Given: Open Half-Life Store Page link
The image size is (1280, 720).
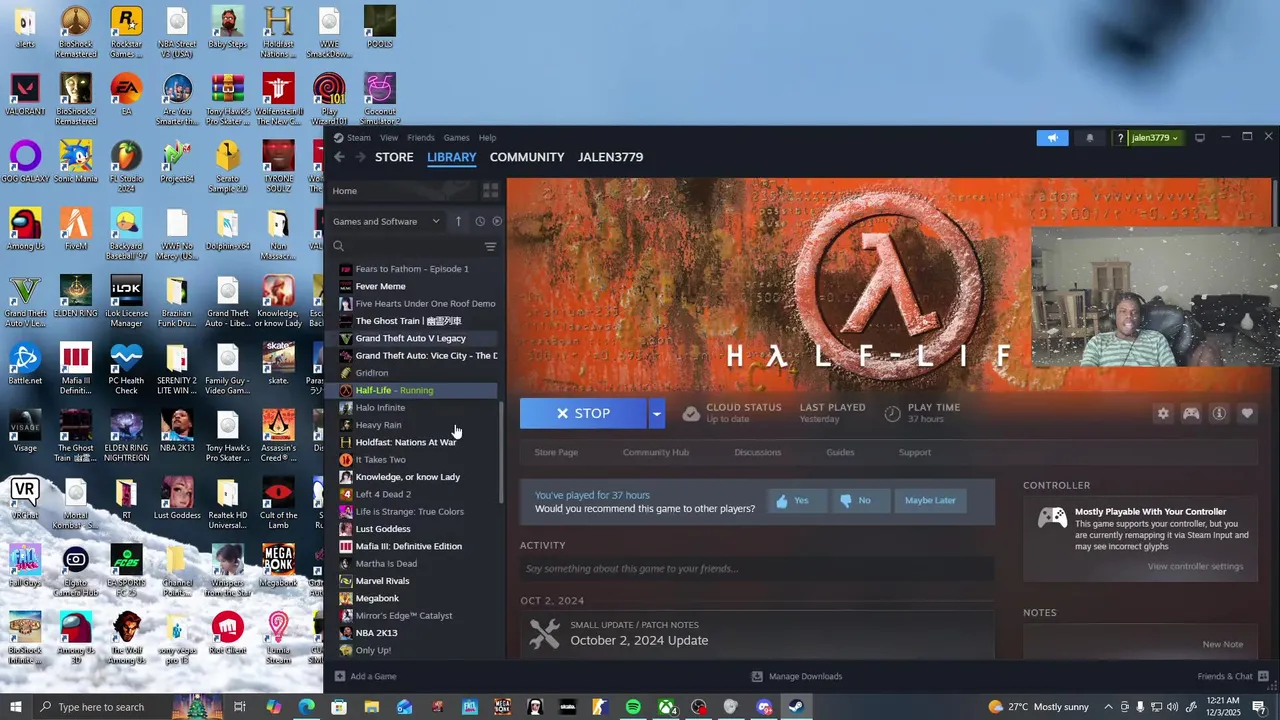Looking at the screenshot, I should [x=556, y=452].
